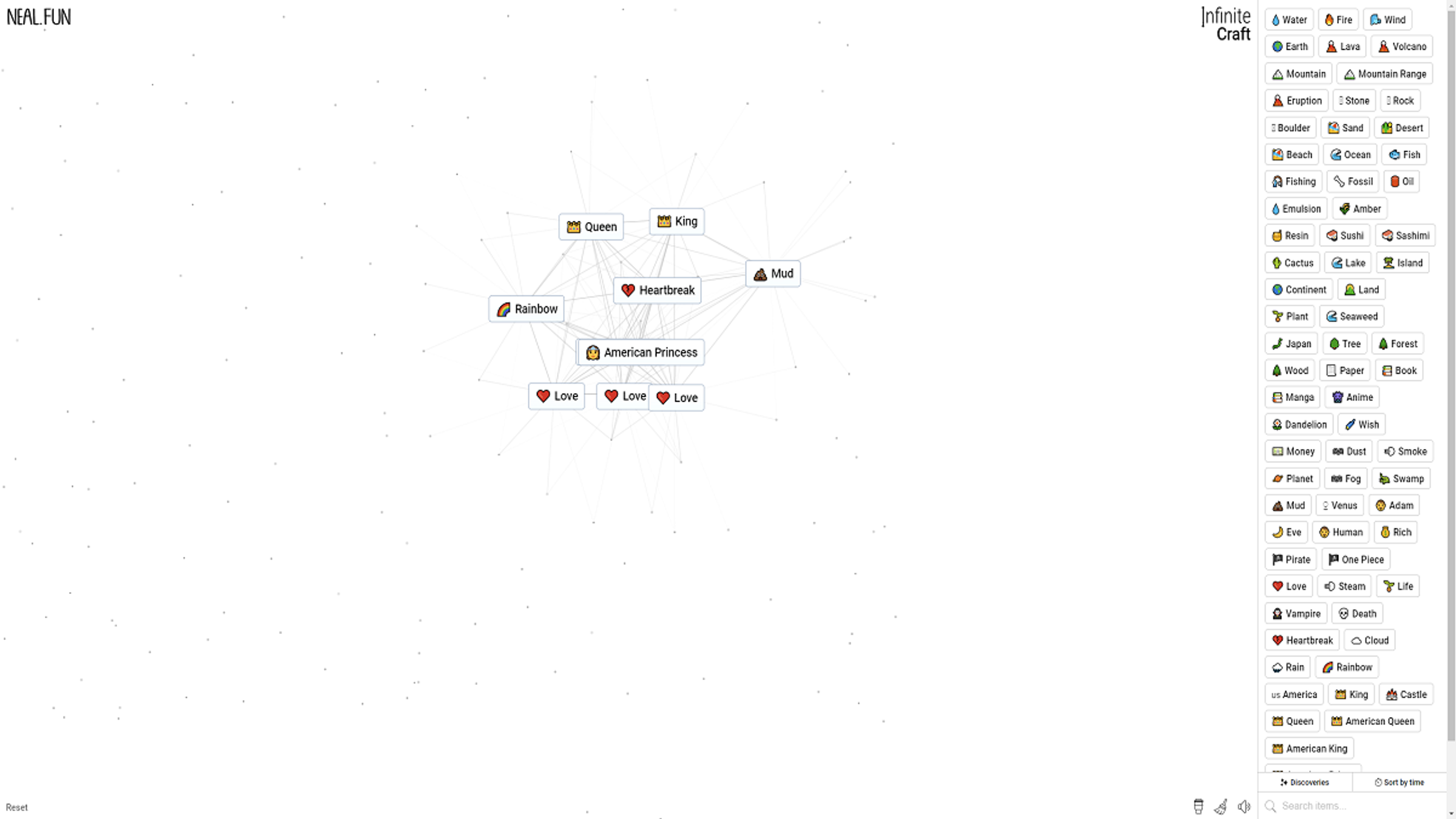Click the Love element on canvas
The image size is (1456, 819).
click(x=557, y=396)
